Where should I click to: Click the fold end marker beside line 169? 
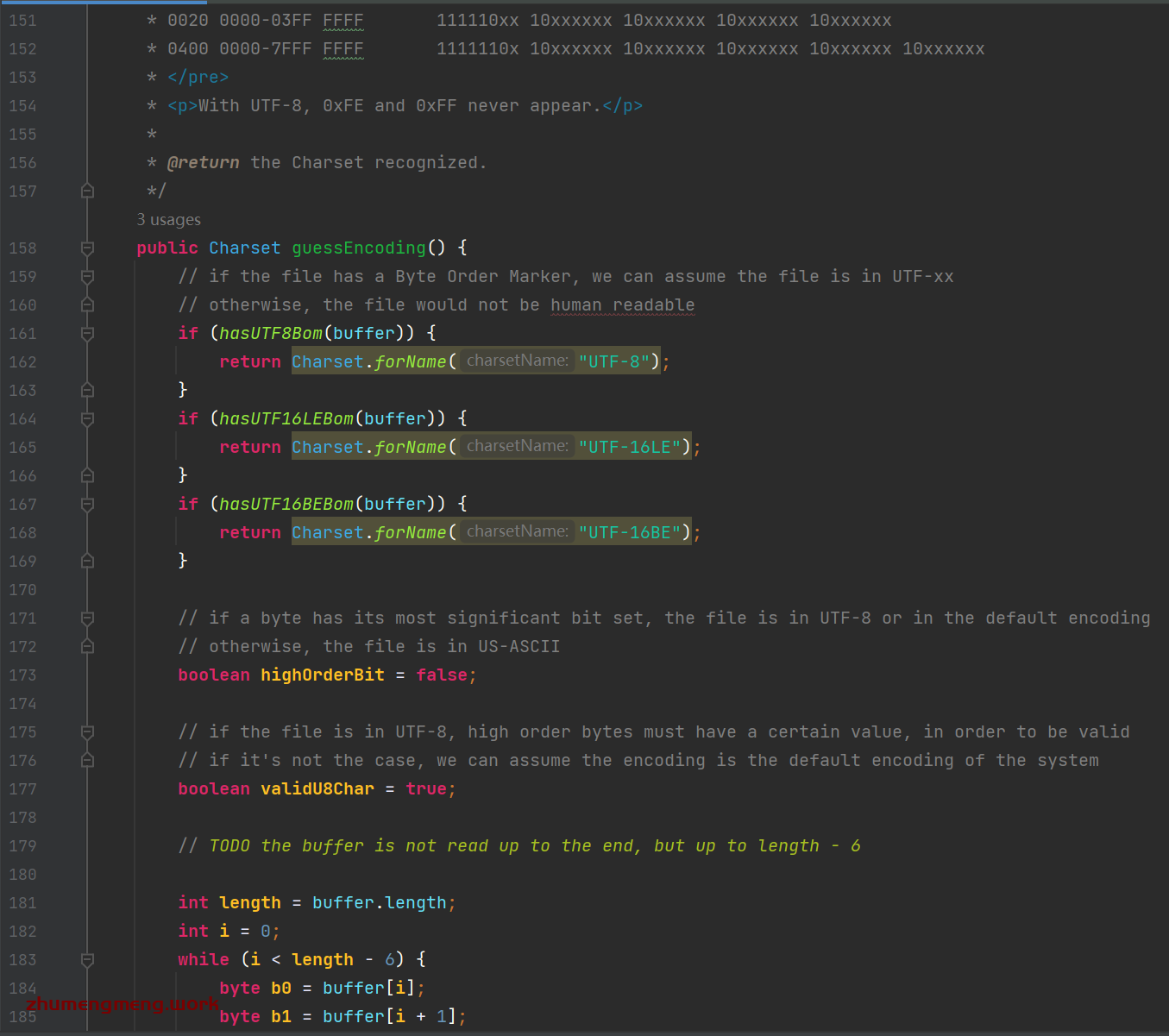tap(86, 561)
